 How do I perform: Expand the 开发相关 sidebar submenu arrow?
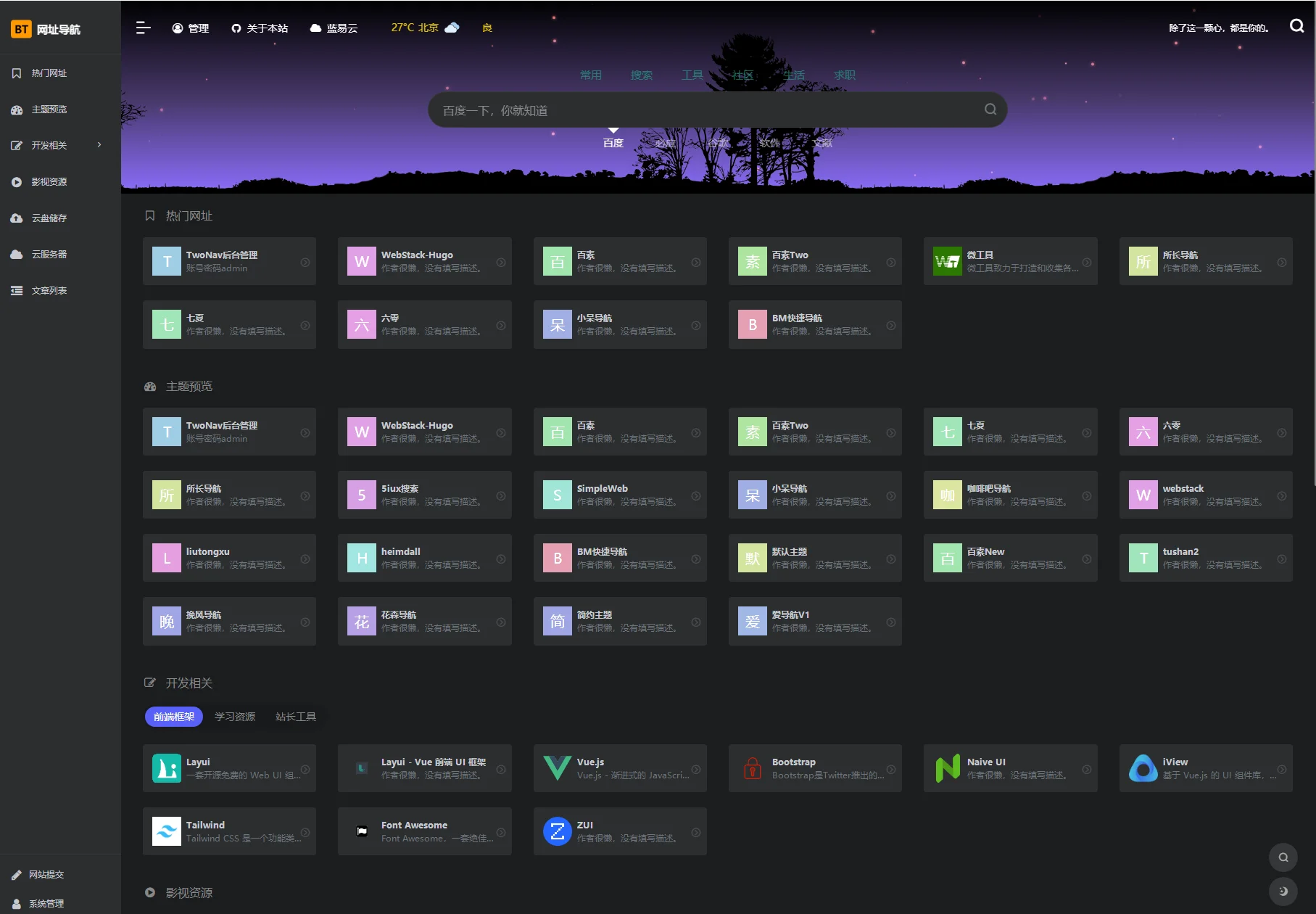[99, 145]
